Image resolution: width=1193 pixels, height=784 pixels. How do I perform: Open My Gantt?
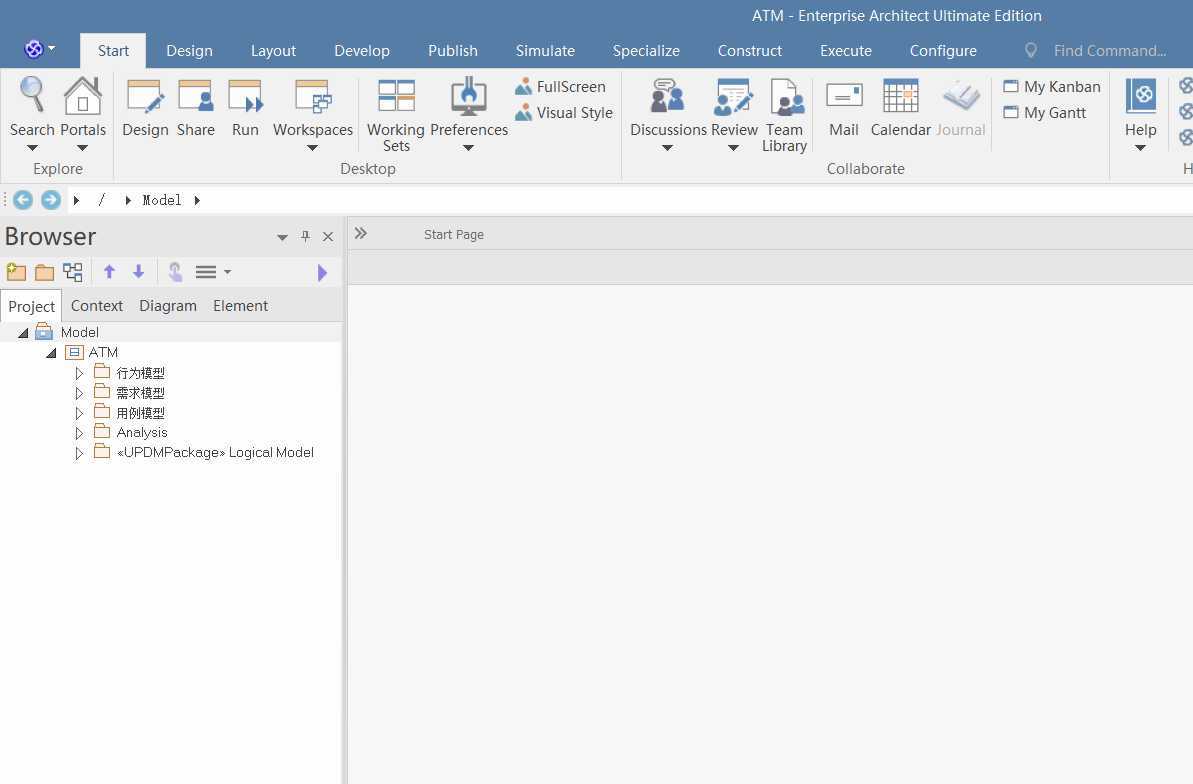[x=1045, y=113]
